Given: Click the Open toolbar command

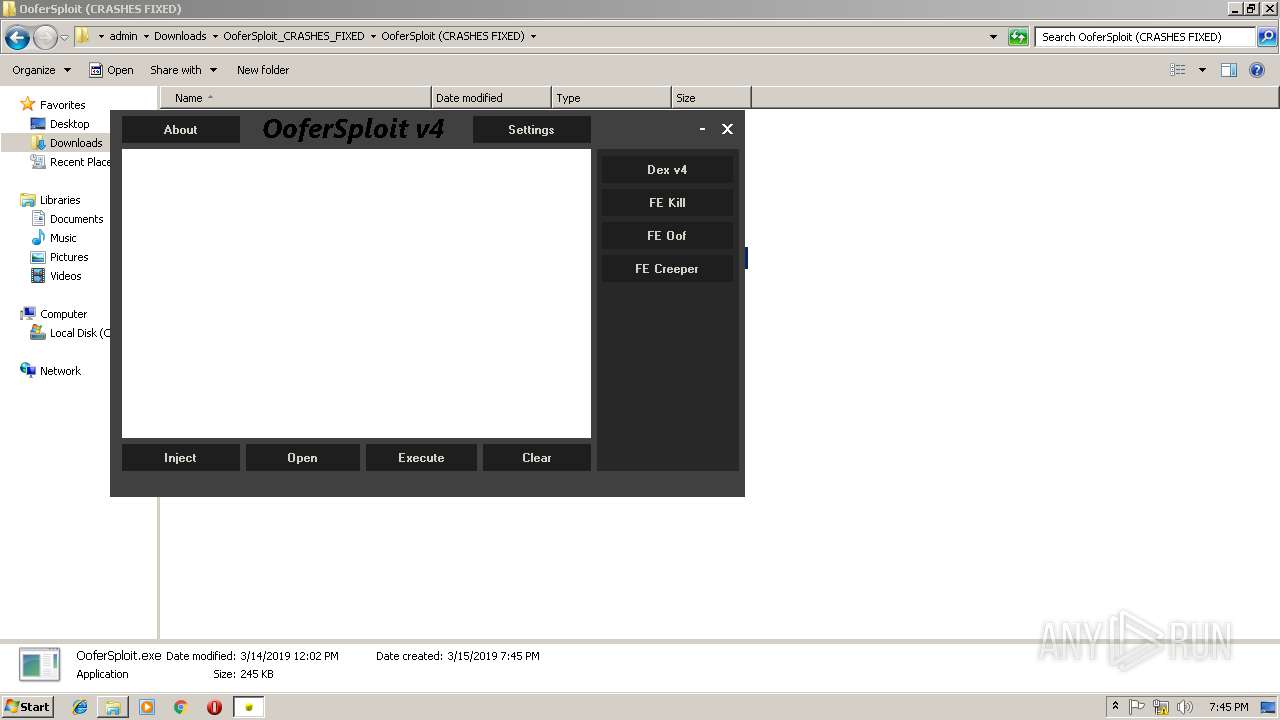Looking at the screenshot, I should click(111, 70).
